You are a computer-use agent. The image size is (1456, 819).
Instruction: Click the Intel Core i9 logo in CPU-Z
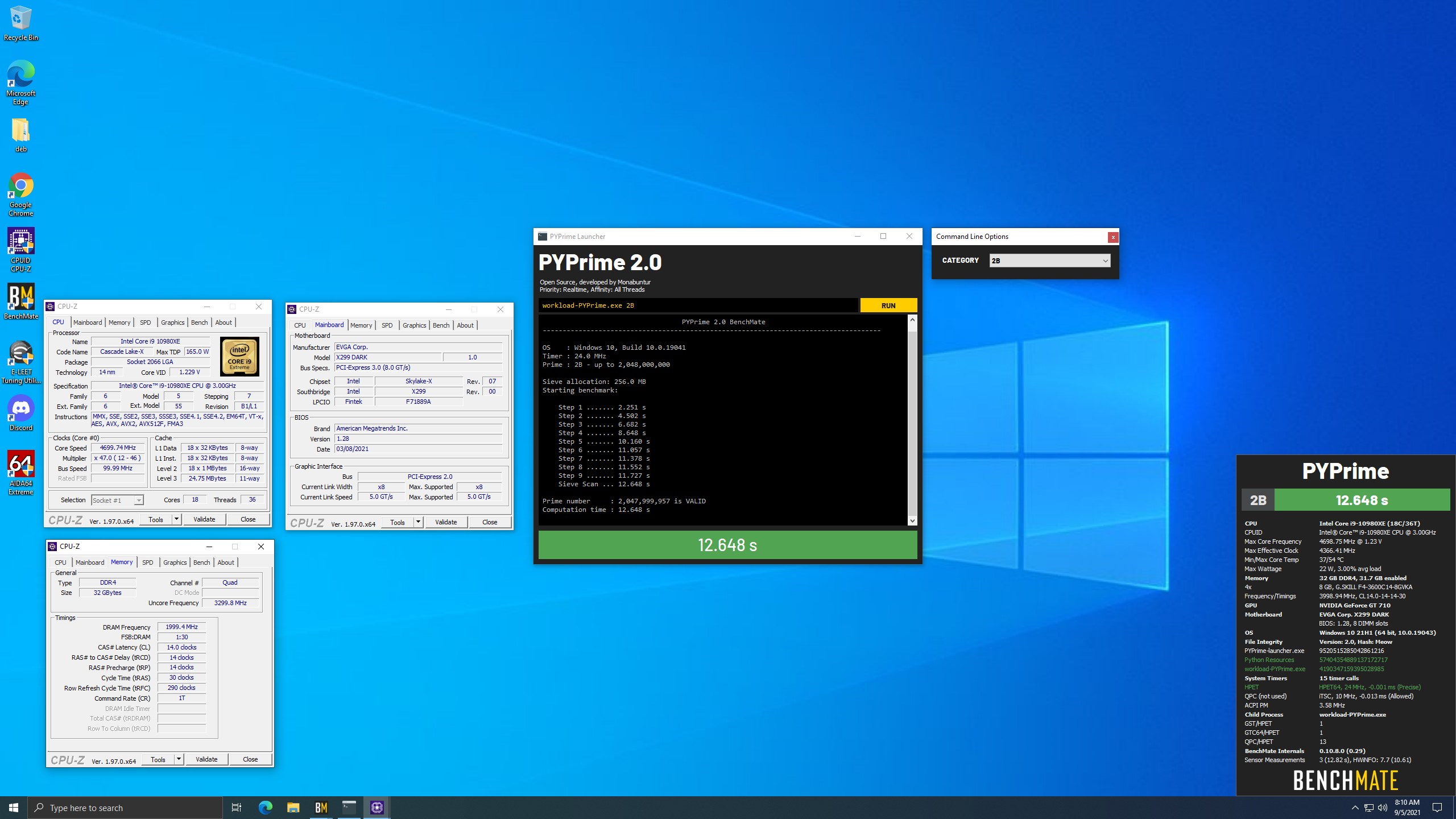coord(239,357)
